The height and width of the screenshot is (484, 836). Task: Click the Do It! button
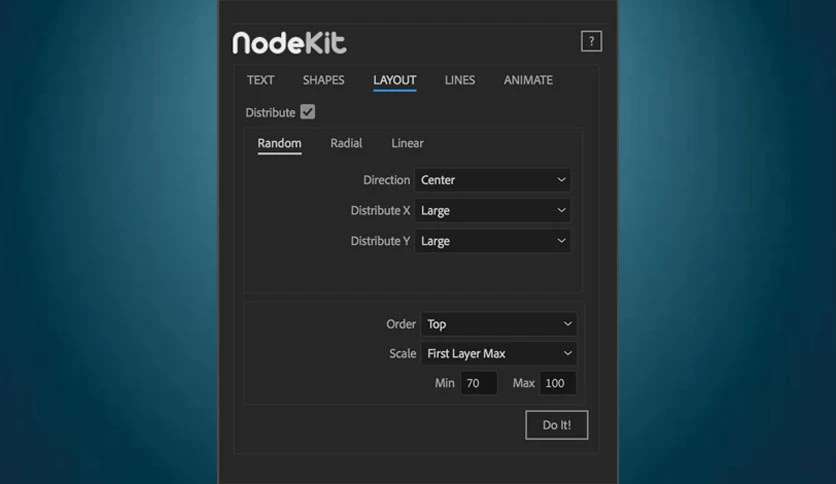point(557,425)
